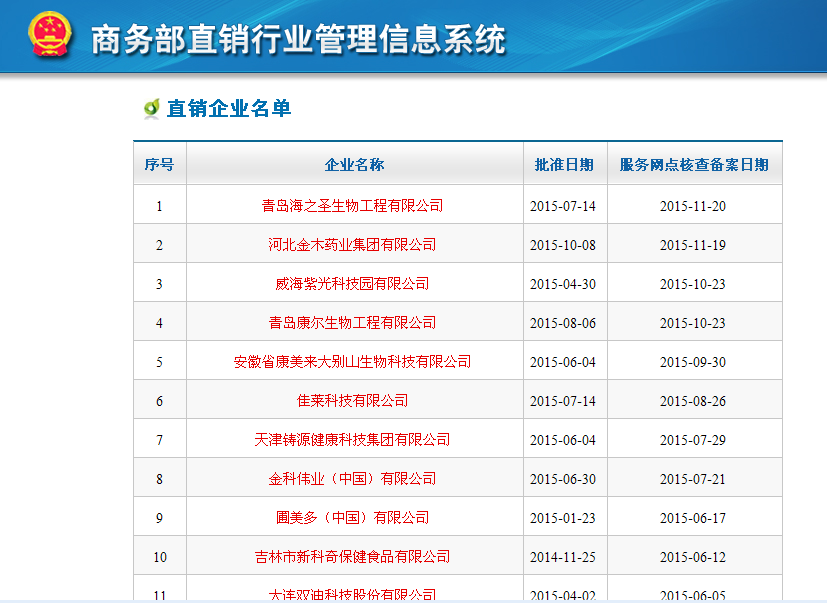Screen dimensions: 827x603
Task: Click the national emblem logo in header
Action: (x=50, y=34)
